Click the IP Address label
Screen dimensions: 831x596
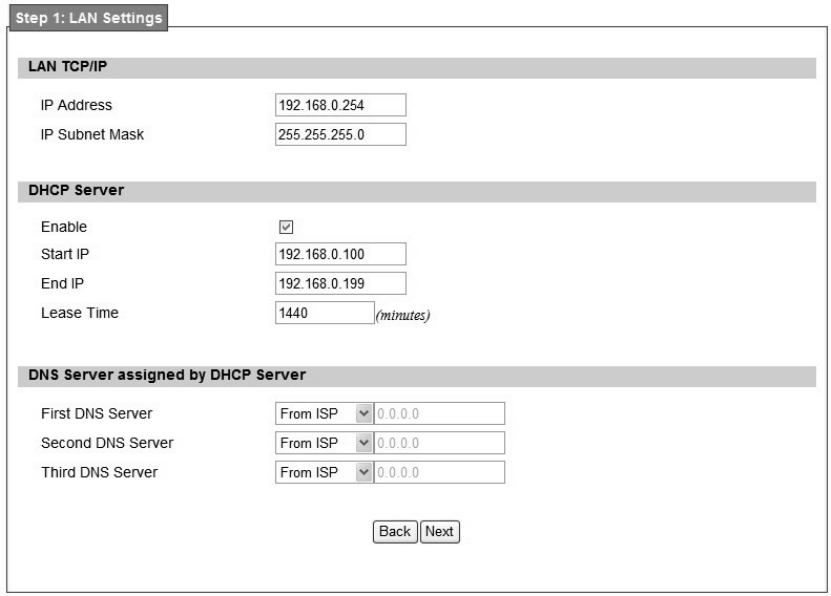coord(76,105)
